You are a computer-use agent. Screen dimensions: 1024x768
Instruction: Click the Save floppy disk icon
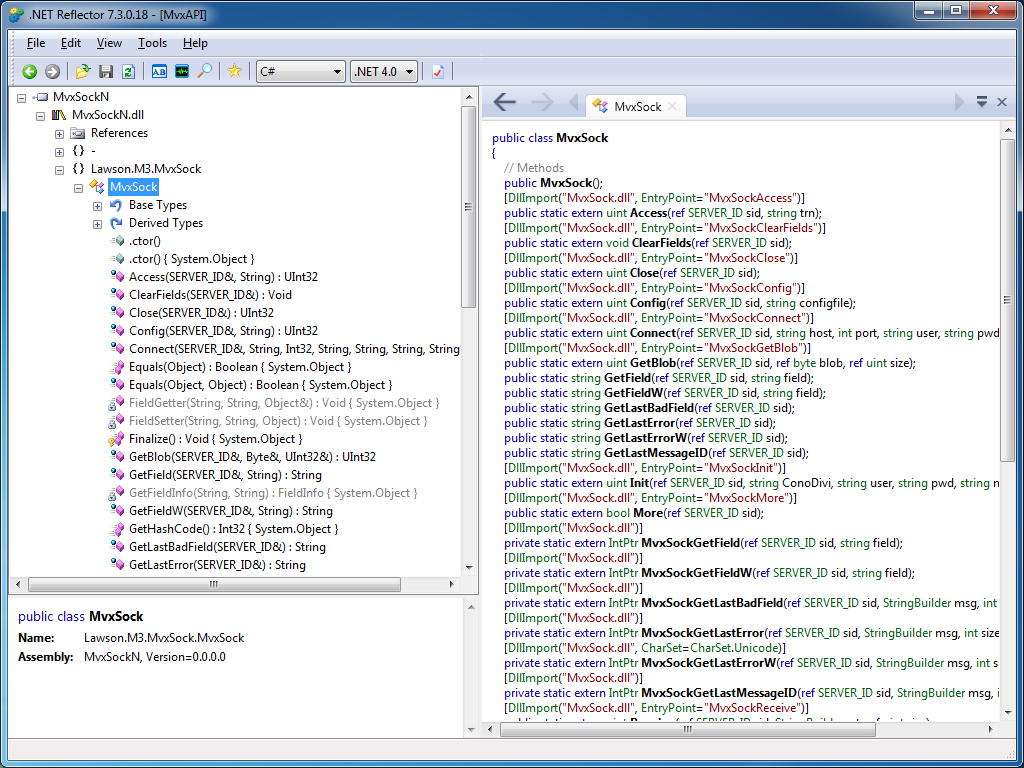tap(106, 71)
